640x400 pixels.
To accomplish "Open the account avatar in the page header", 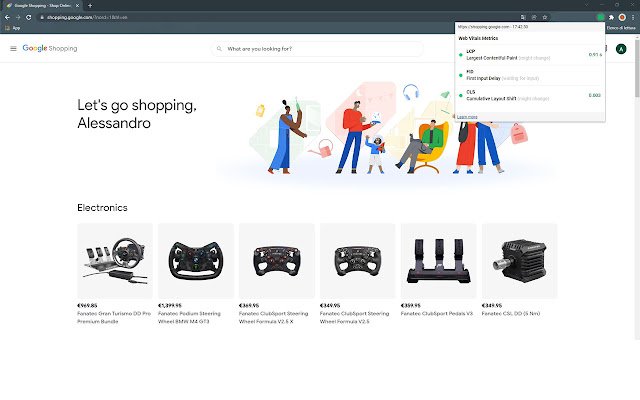I will pos(621,49).
